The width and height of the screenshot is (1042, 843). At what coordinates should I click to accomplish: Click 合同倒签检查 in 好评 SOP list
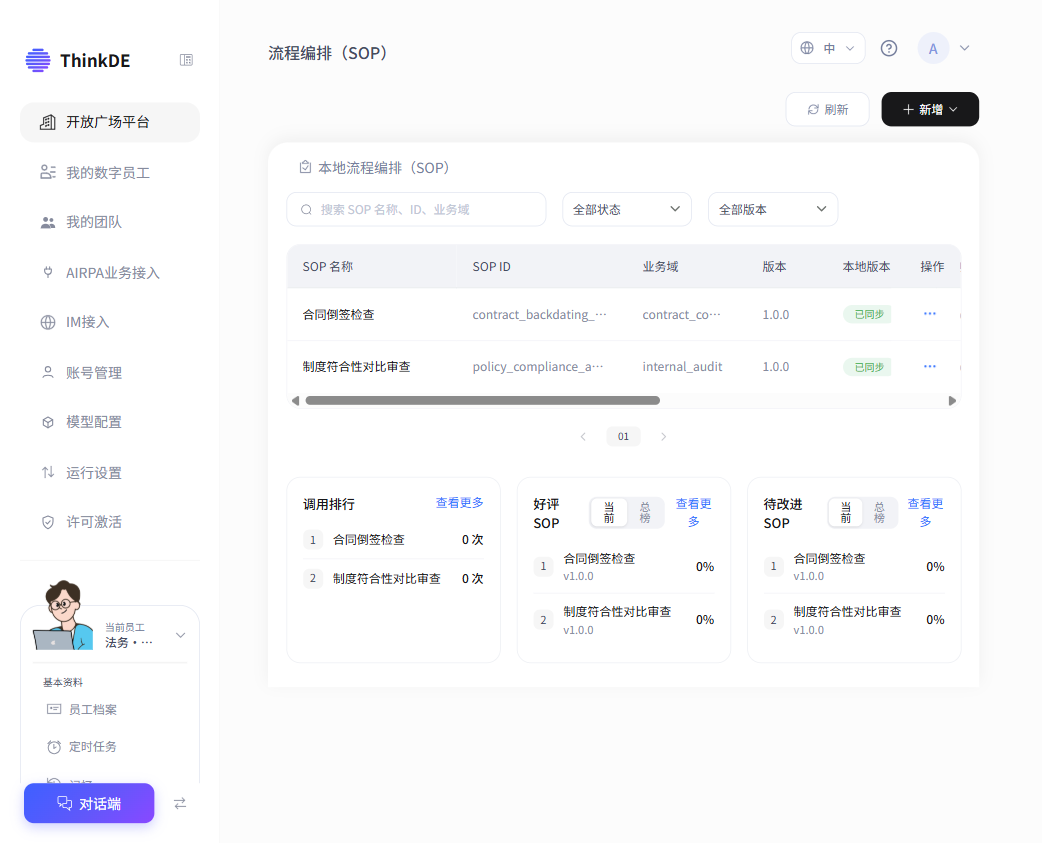[x=599, y=559]
